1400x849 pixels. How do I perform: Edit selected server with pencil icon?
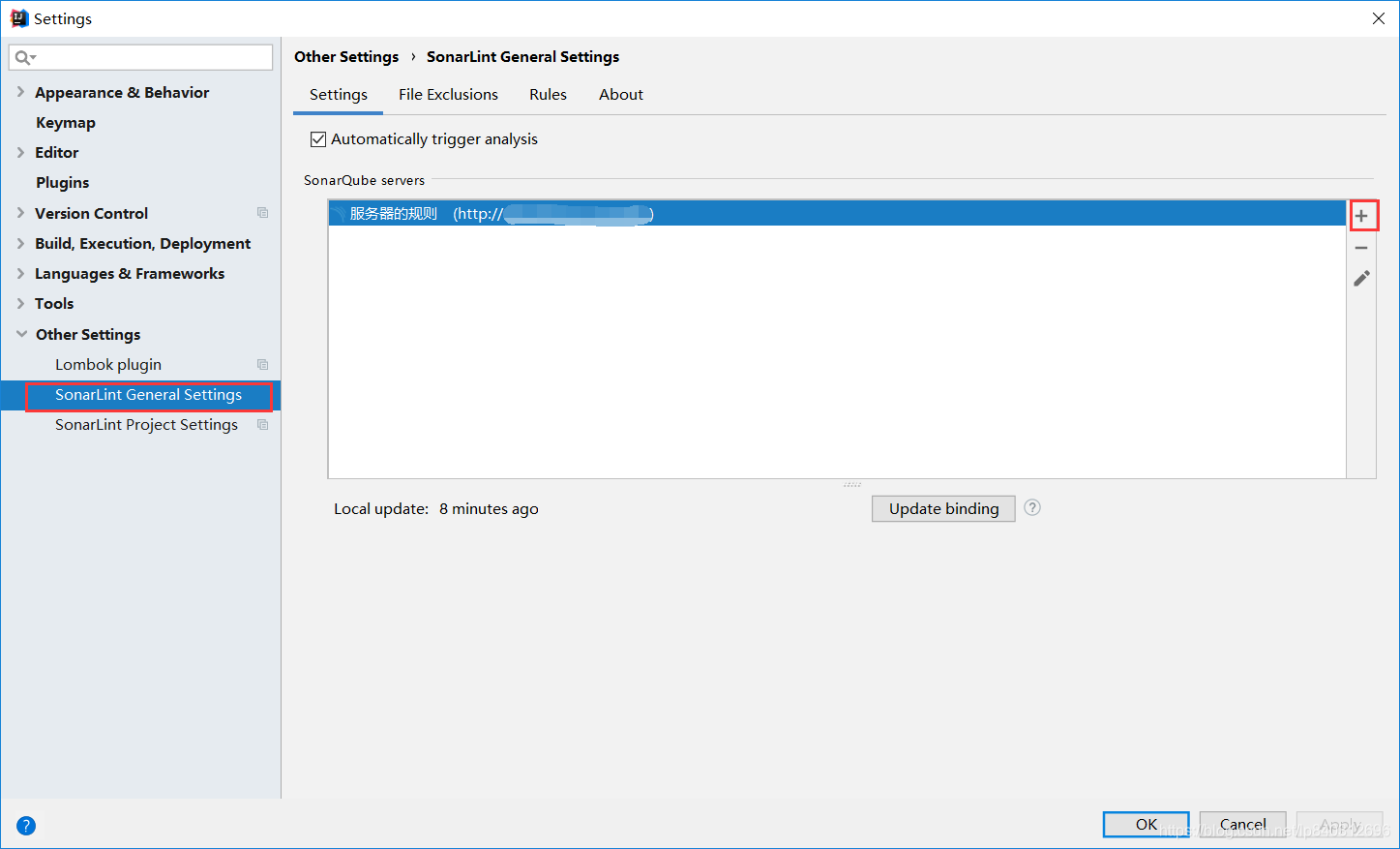1361,279
